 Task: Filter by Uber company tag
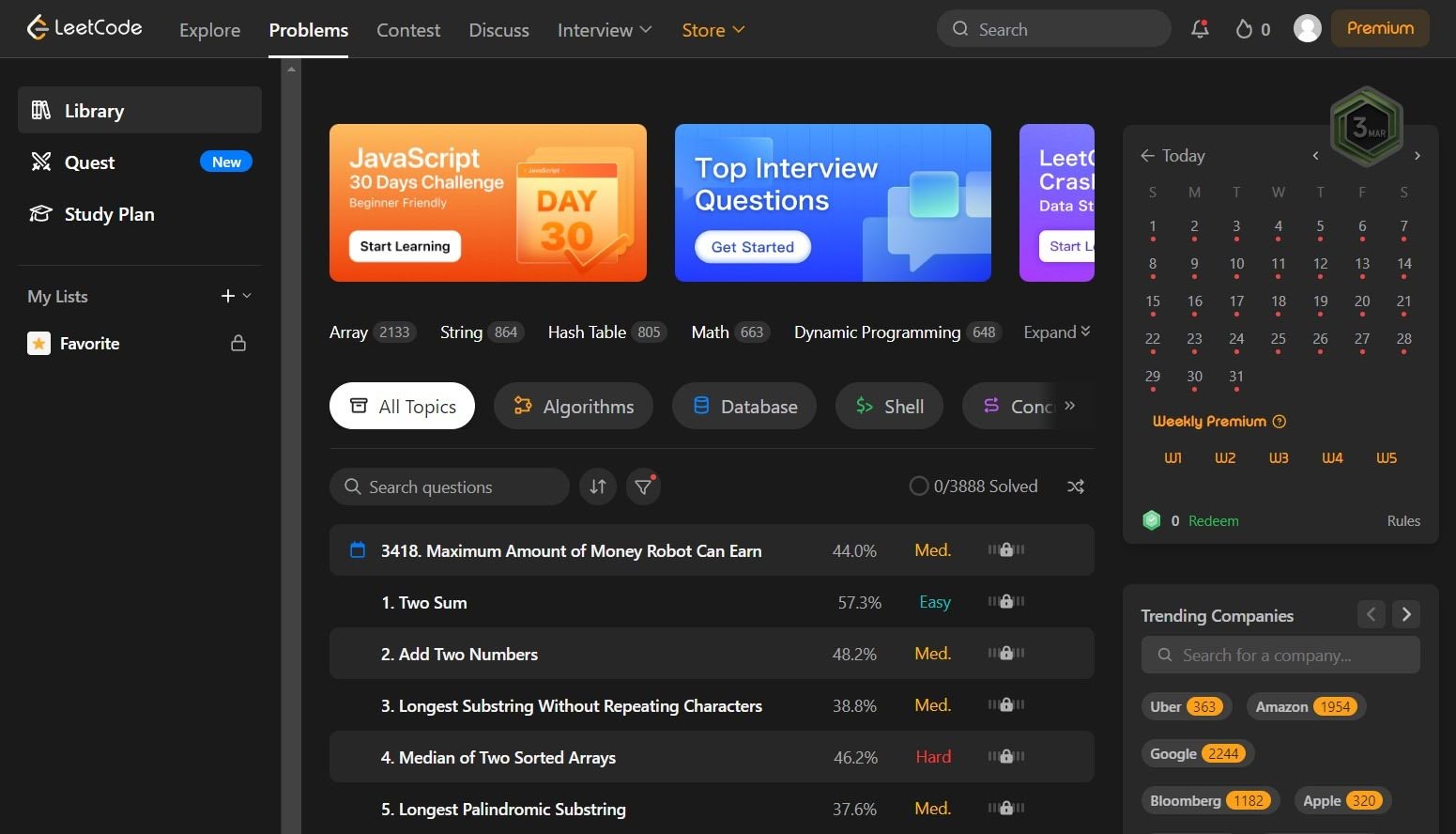(1187, 706)
